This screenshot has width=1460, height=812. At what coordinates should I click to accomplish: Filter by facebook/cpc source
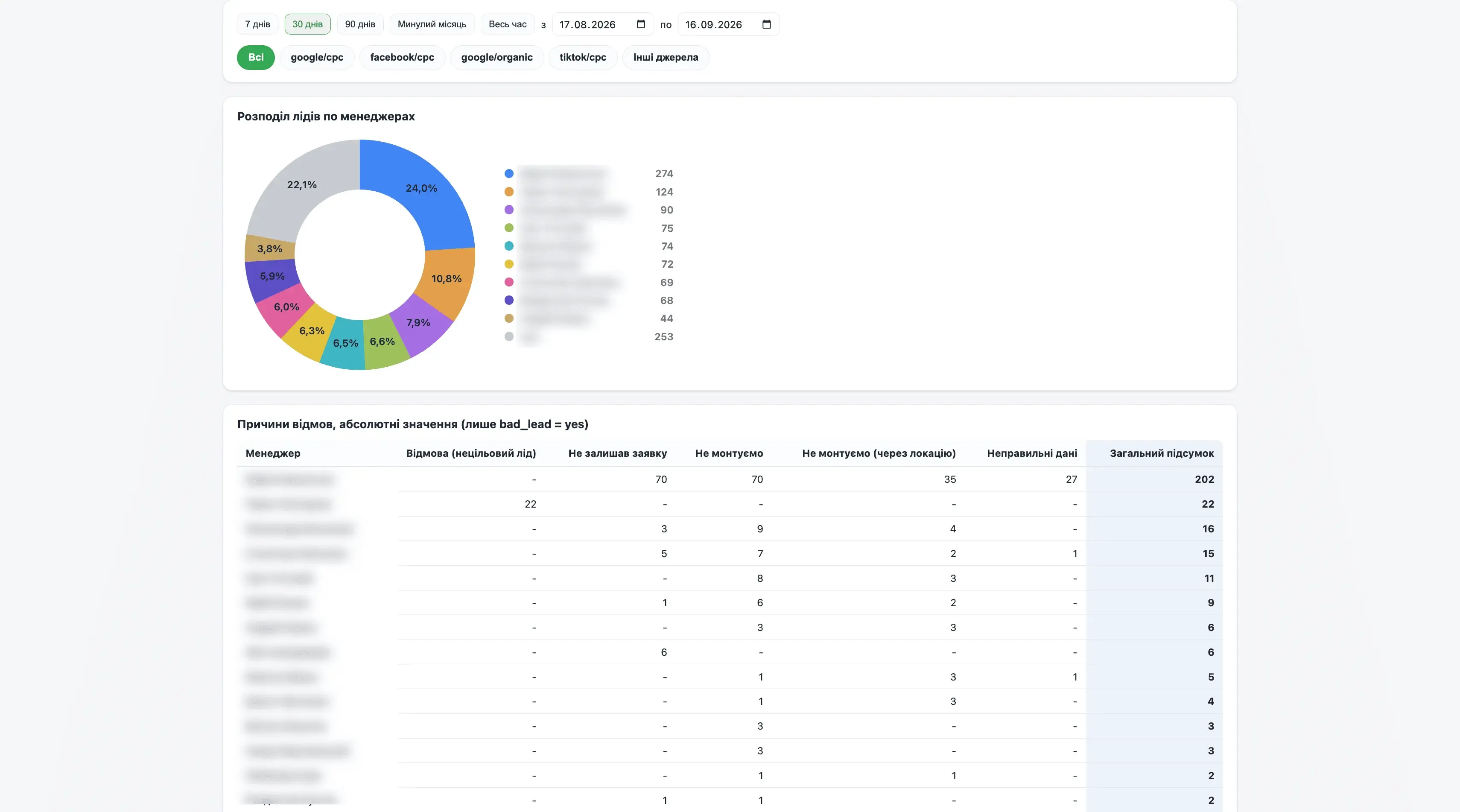[402, 57]
